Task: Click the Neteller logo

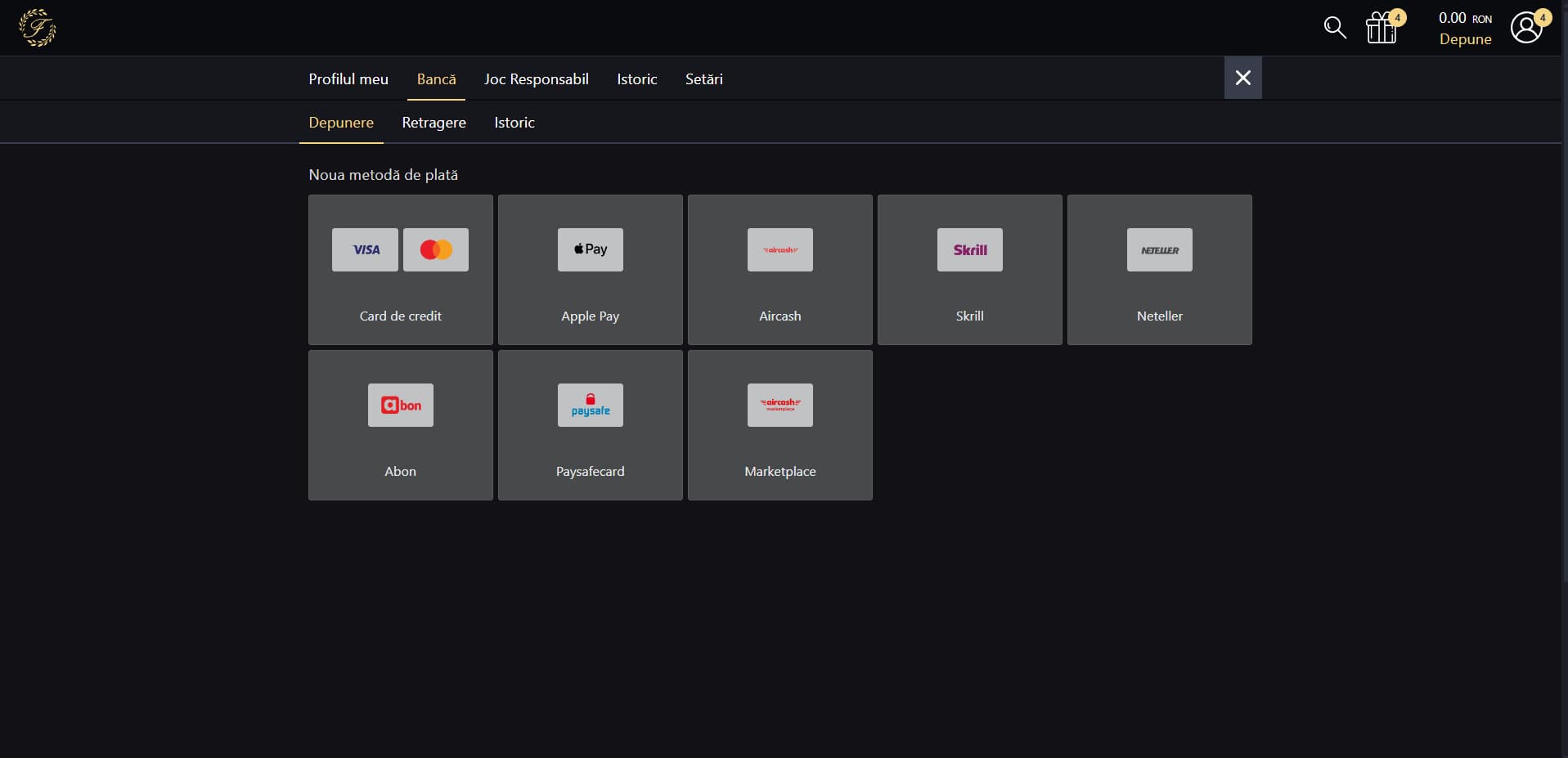Action: [1160, 249]
